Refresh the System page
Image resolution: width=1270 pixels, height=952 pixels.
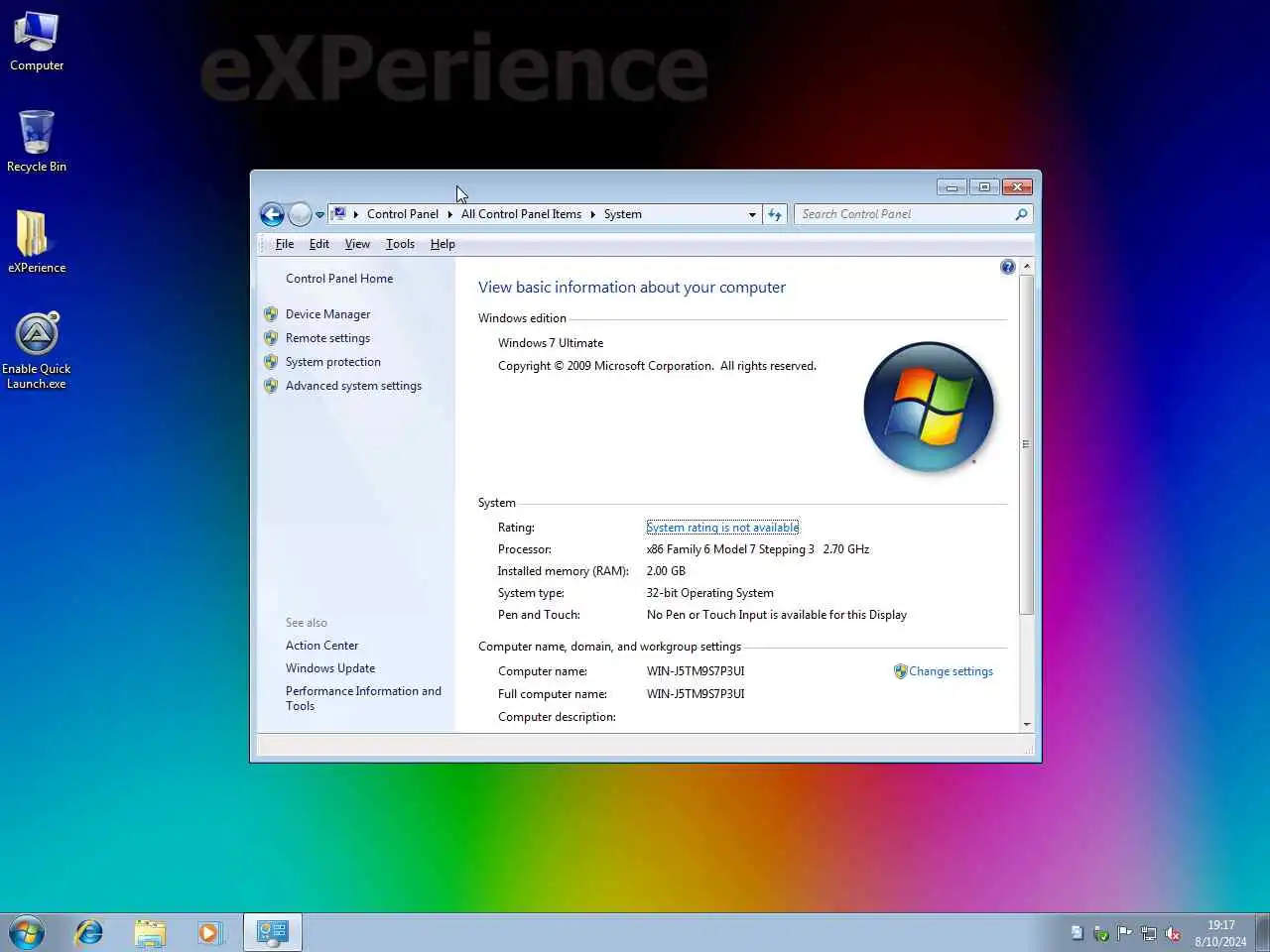click(775, 214)
